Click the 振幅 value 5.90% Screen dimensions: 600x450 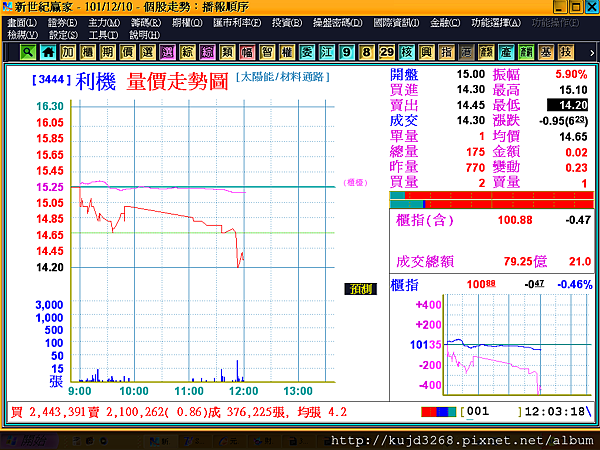coord(571,74)
